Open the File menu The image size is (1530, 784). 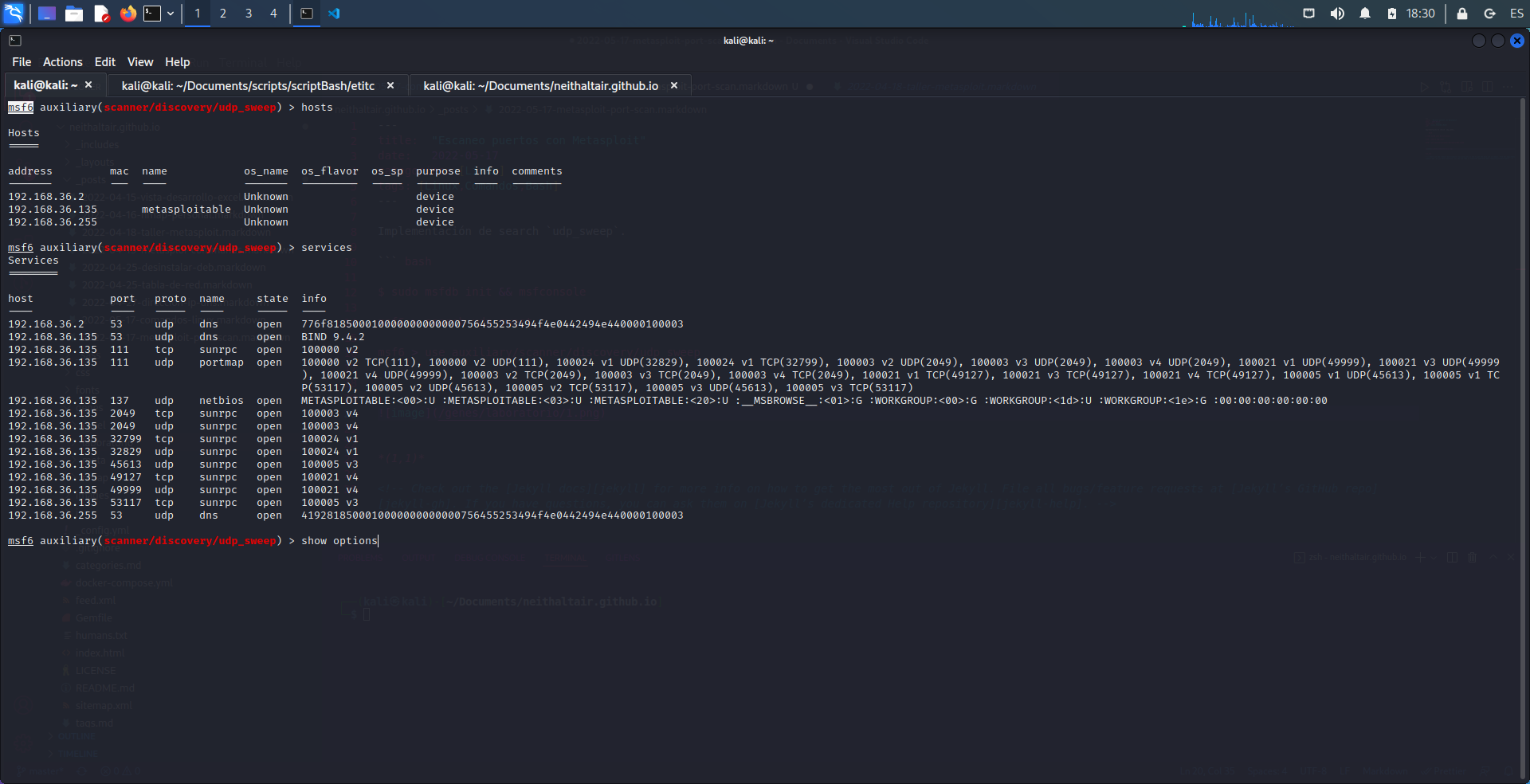click(x=22, y=62)
